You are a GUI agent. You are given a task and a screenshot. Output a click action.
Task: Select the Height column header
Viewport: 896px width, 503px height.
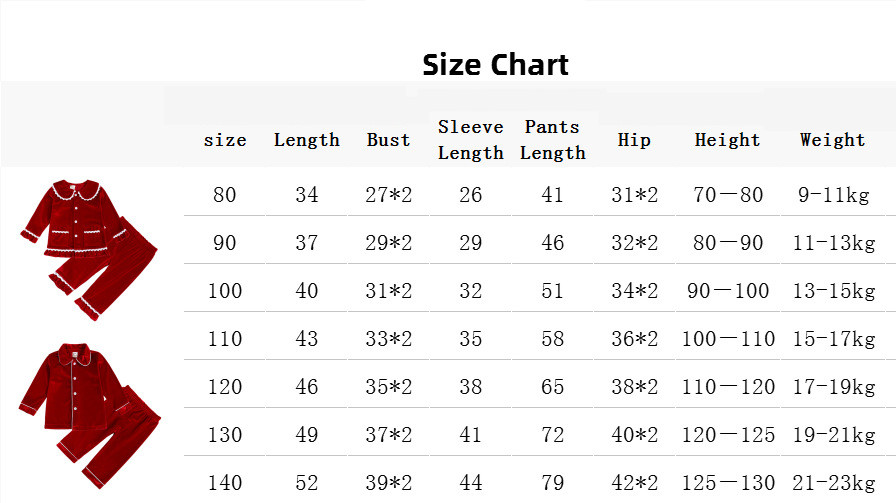(x=727, y=140)
